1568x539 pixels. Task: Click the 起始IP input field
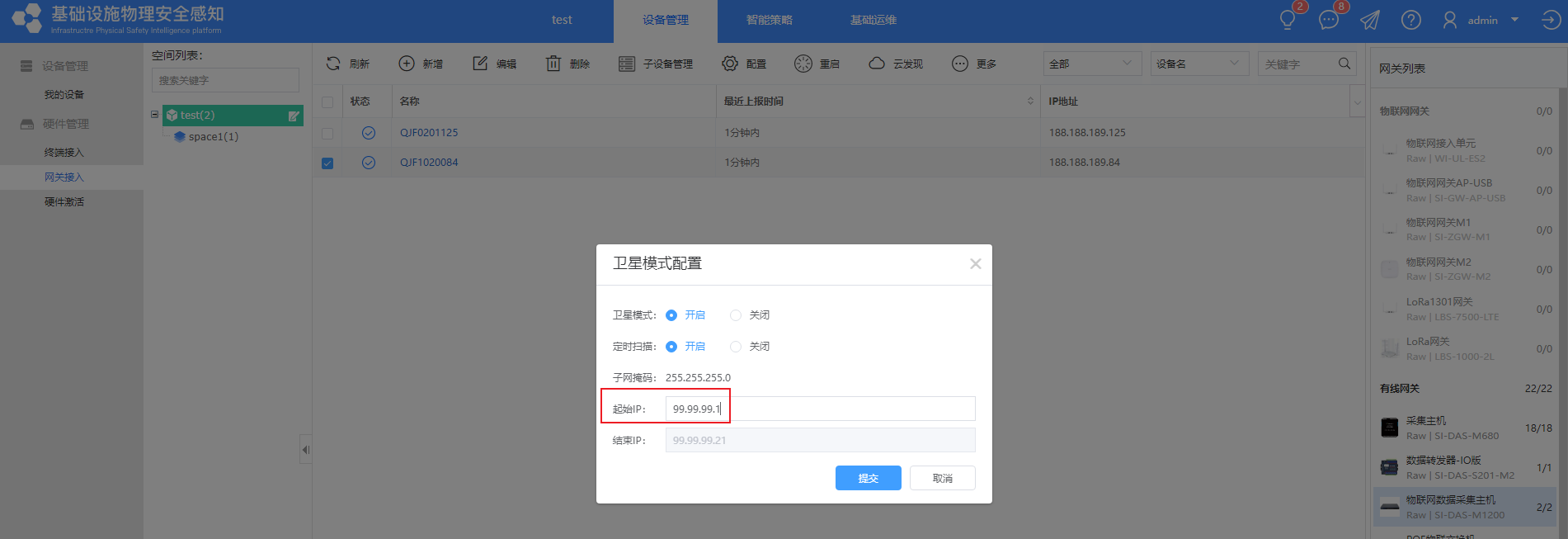coord(820,409)
